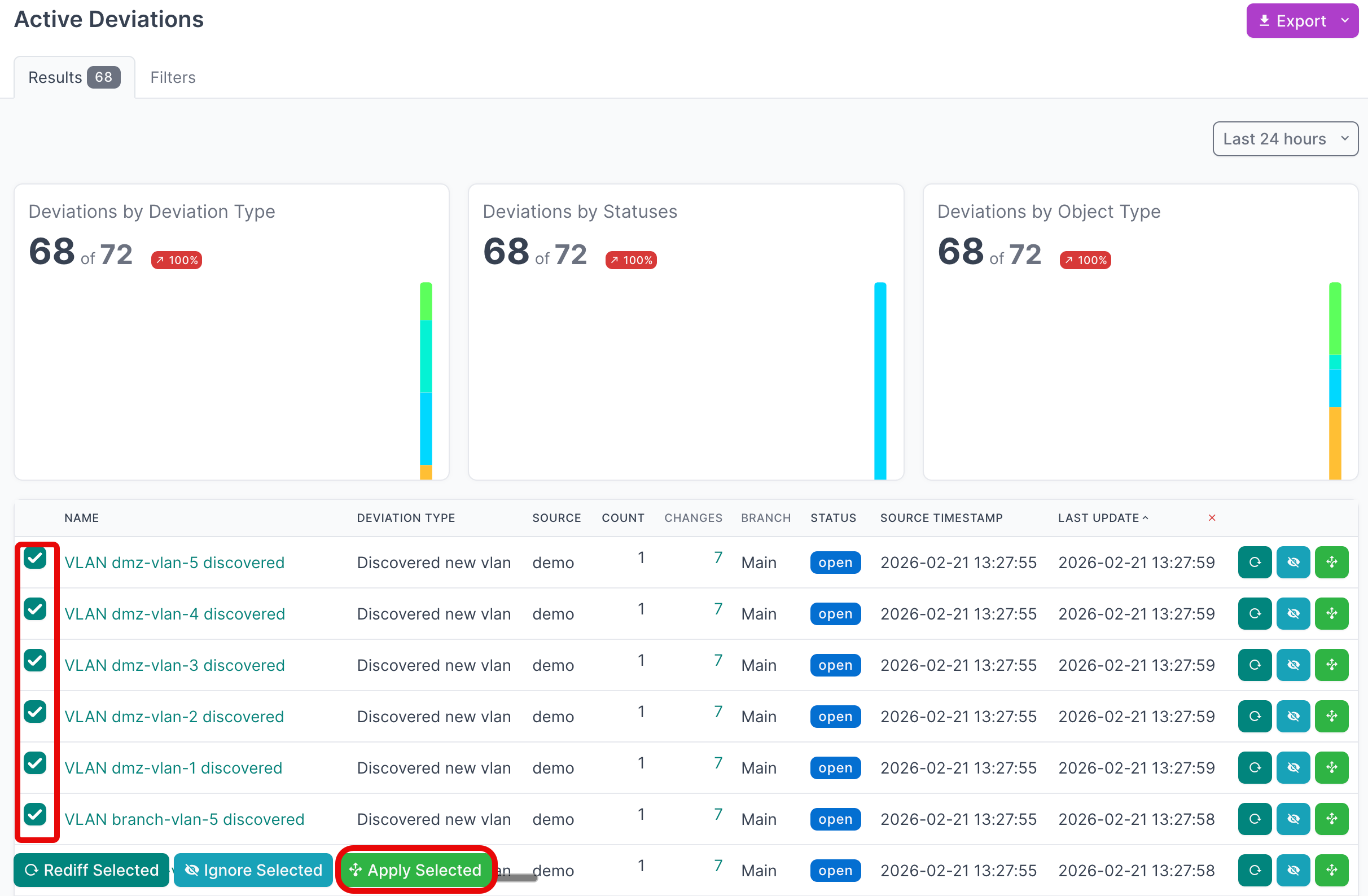Viewport: 1368px width, 896px height.
Task: Click apply icon for VLAN dmz-vlan-3 row
Action: tap(1331, 665)
